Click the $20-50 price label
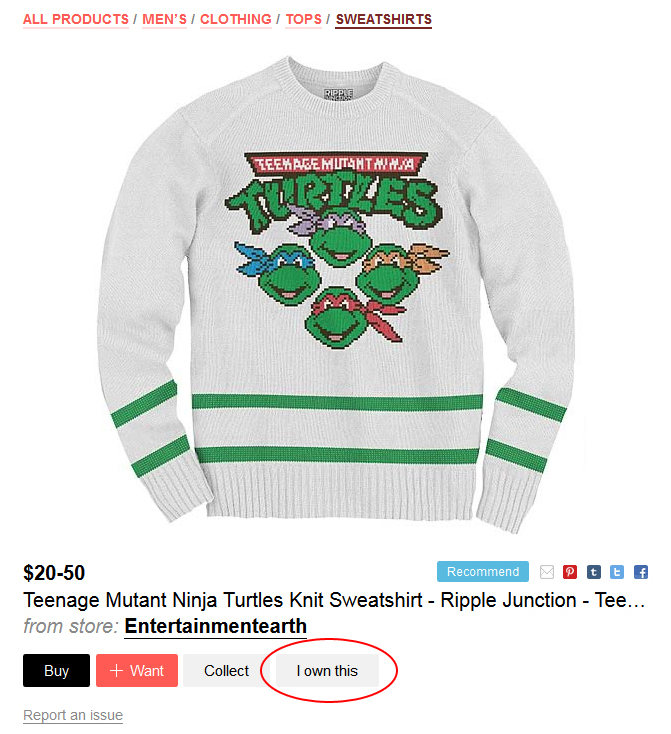671x734 pixels. click(x=54, y=573)
